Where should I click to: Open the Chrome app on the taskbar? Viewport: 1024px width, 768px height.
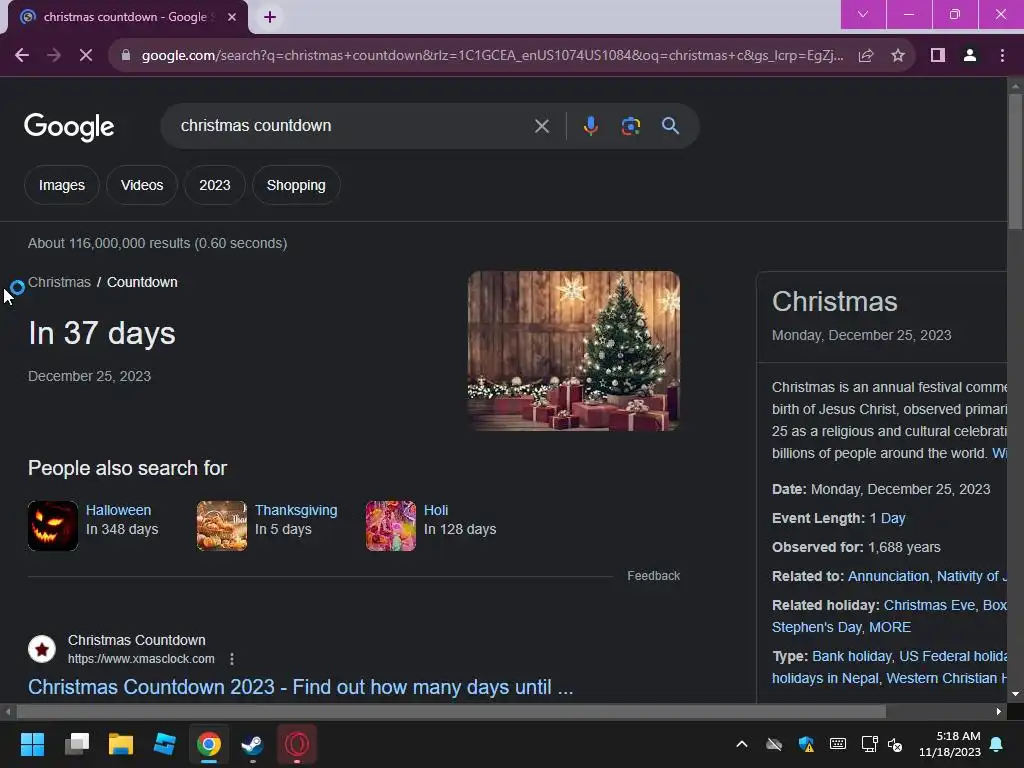(x=209, y=744)
